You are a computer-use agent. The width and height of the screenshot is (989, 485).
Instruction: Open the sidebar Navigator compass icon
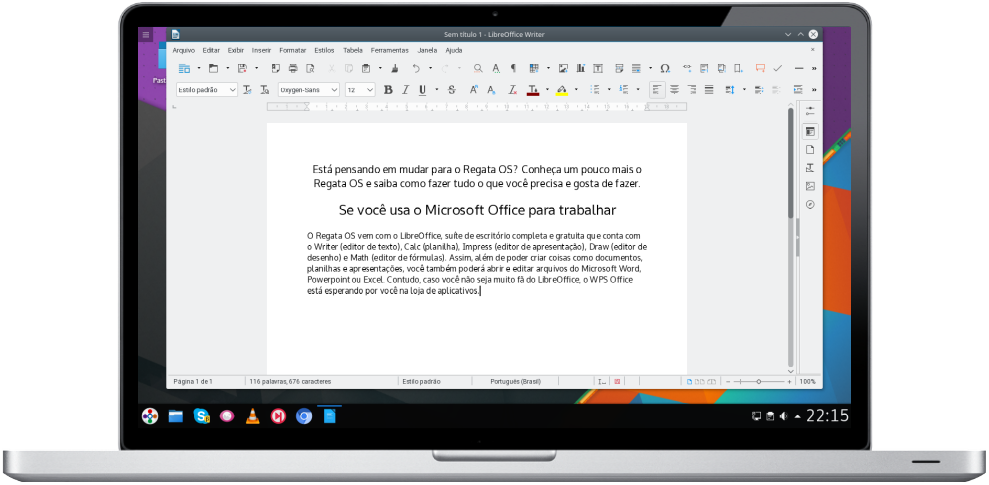811,204
